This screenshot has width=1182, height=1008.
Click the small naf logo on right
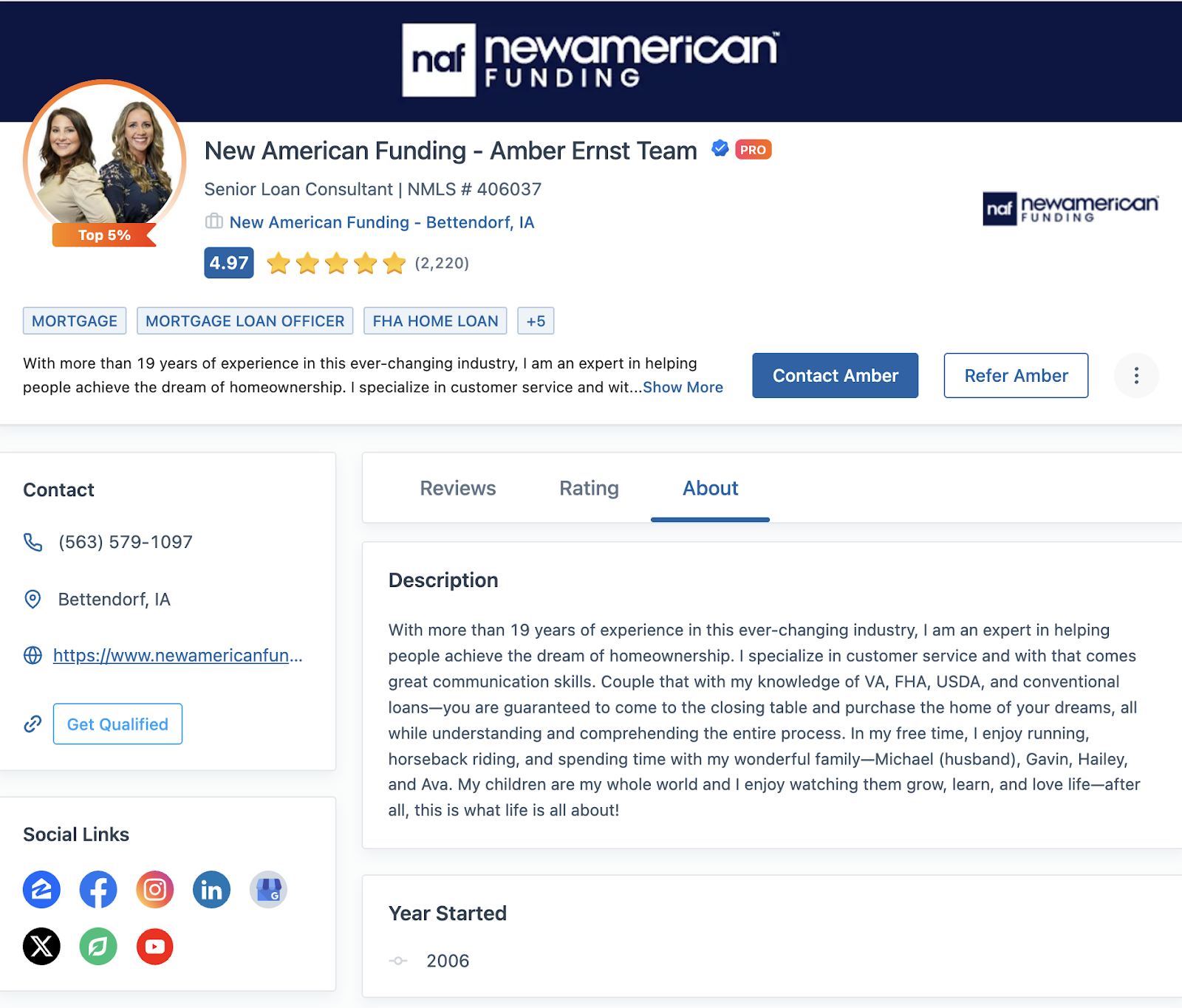(x=1070, y=209)
